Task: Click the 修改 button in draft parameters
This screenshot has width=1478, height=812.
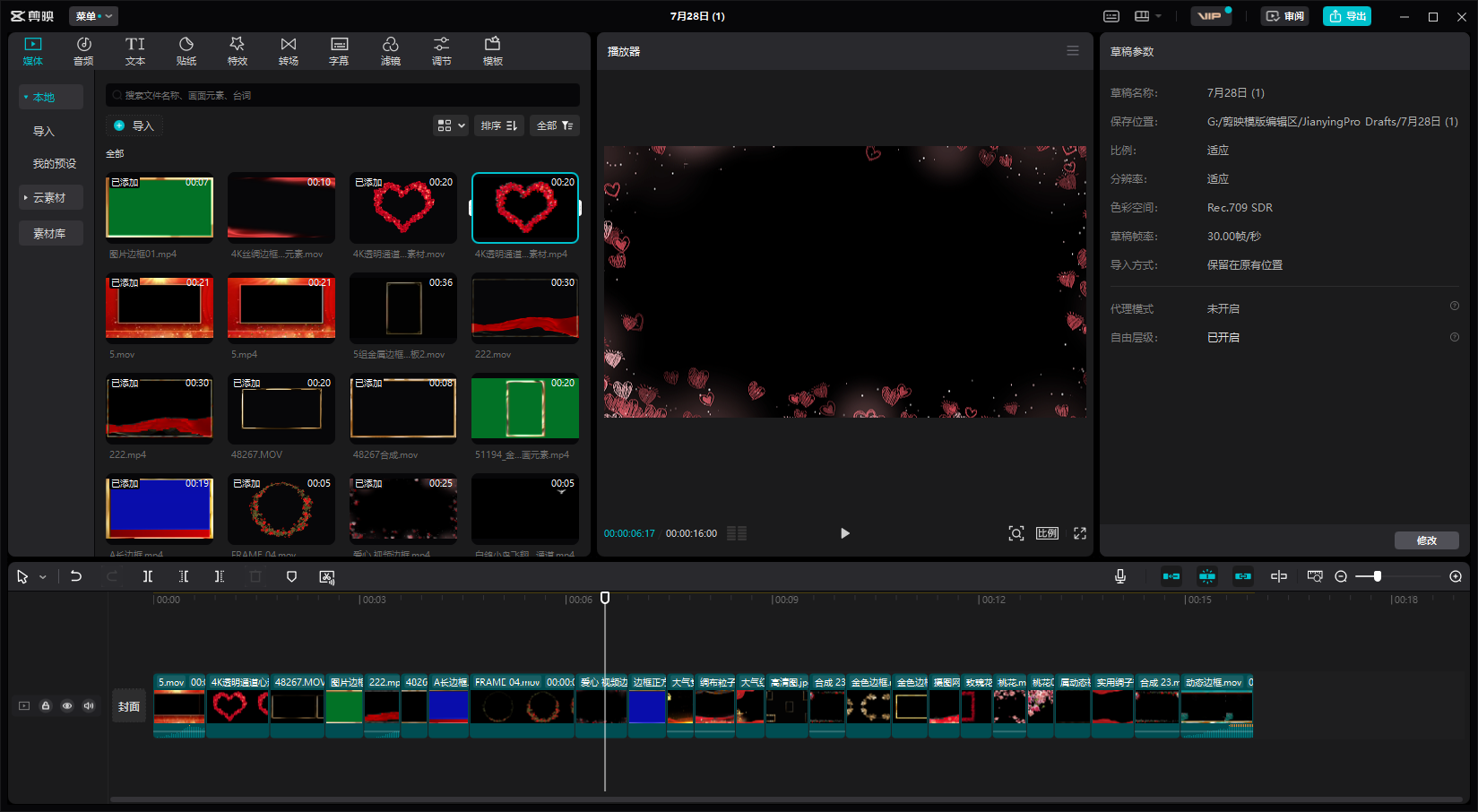Action: [x=1426, y=540]
